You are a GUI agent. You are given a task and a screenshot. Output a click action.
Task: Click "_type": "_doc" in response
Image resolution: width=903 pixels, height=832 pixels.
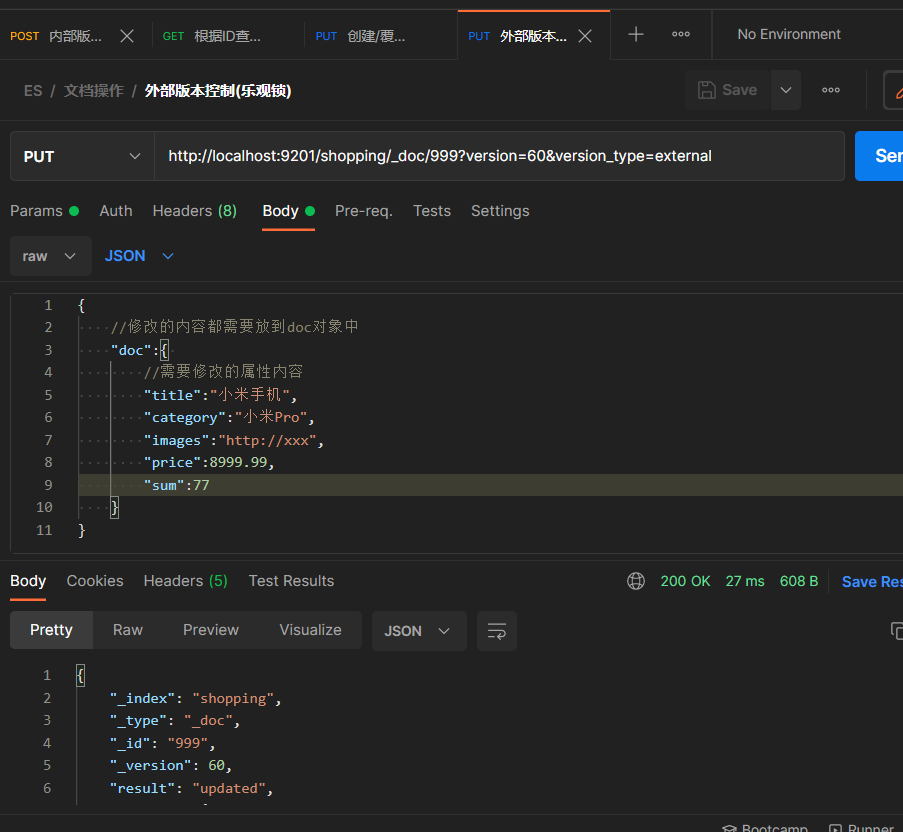pos(174,720)
